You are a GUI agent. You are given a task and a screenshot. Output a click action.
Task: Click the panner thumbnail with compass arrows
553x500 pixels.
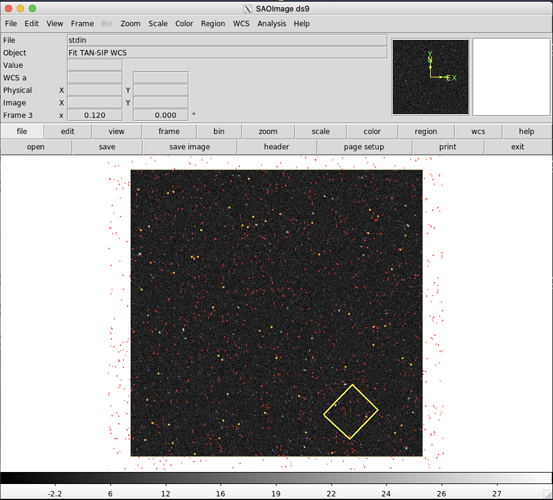pyautogui.click(x=431, y=77)
